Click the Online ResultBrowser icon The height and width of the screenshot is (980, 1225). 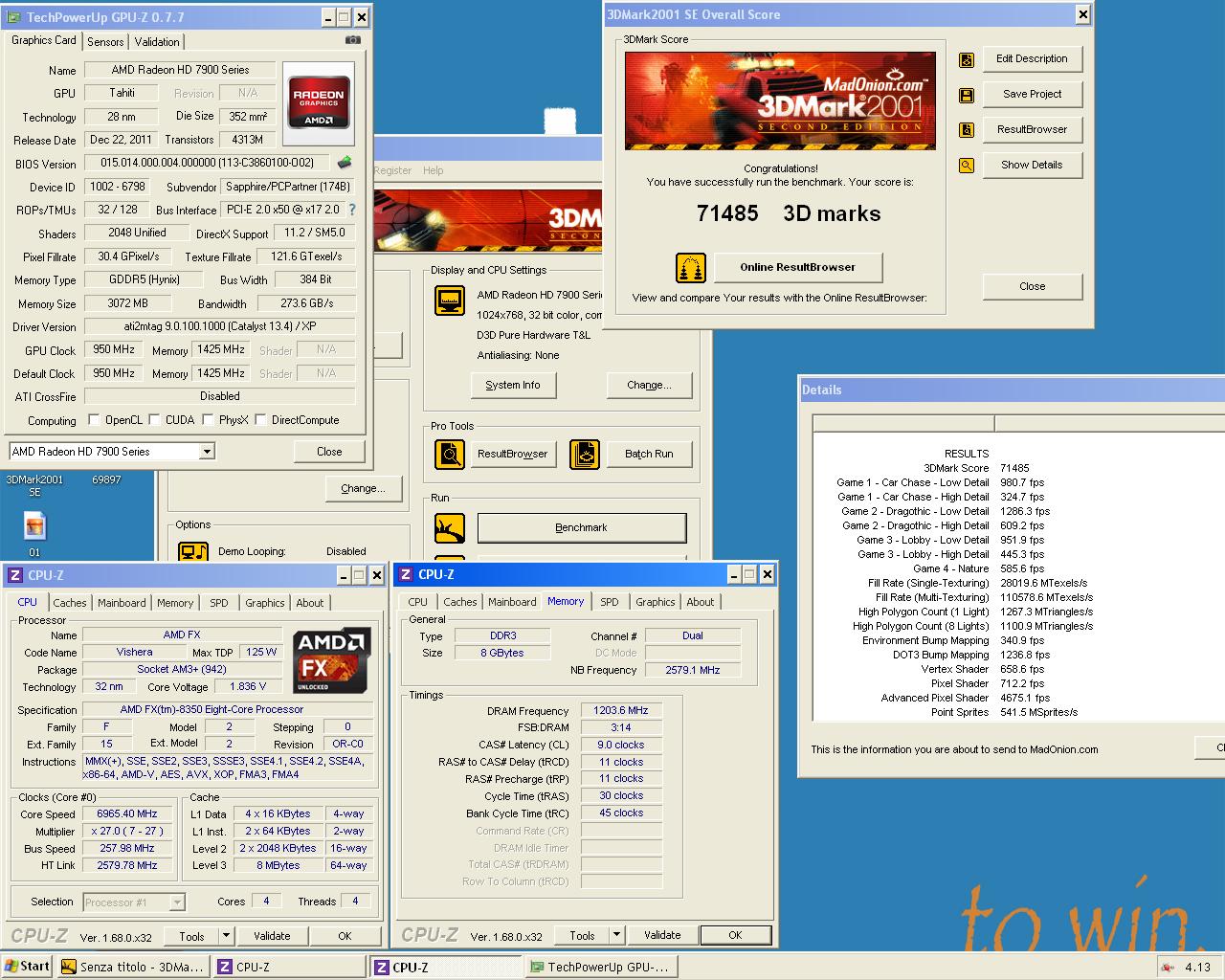click(x=691, y=268)
